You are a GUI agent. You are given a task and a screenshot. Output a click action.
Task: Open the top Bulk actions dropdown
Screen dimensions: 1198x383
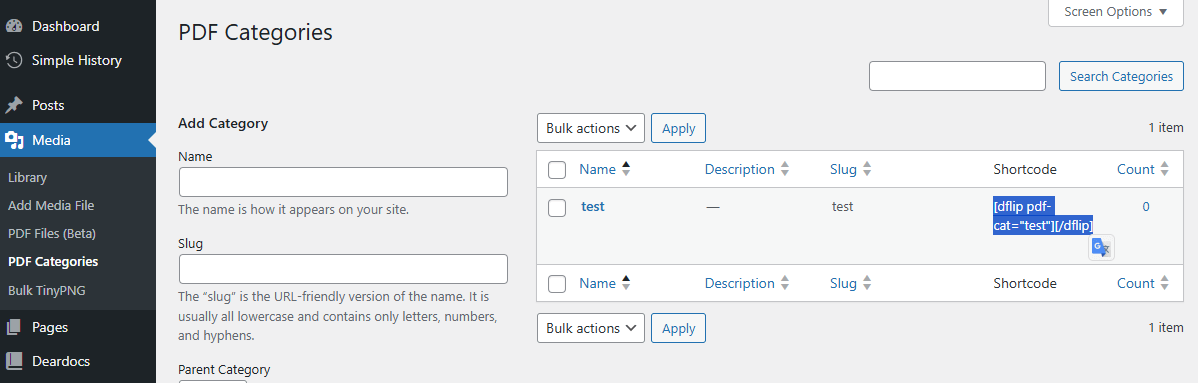pyautogui.click(x=591, y=128)
